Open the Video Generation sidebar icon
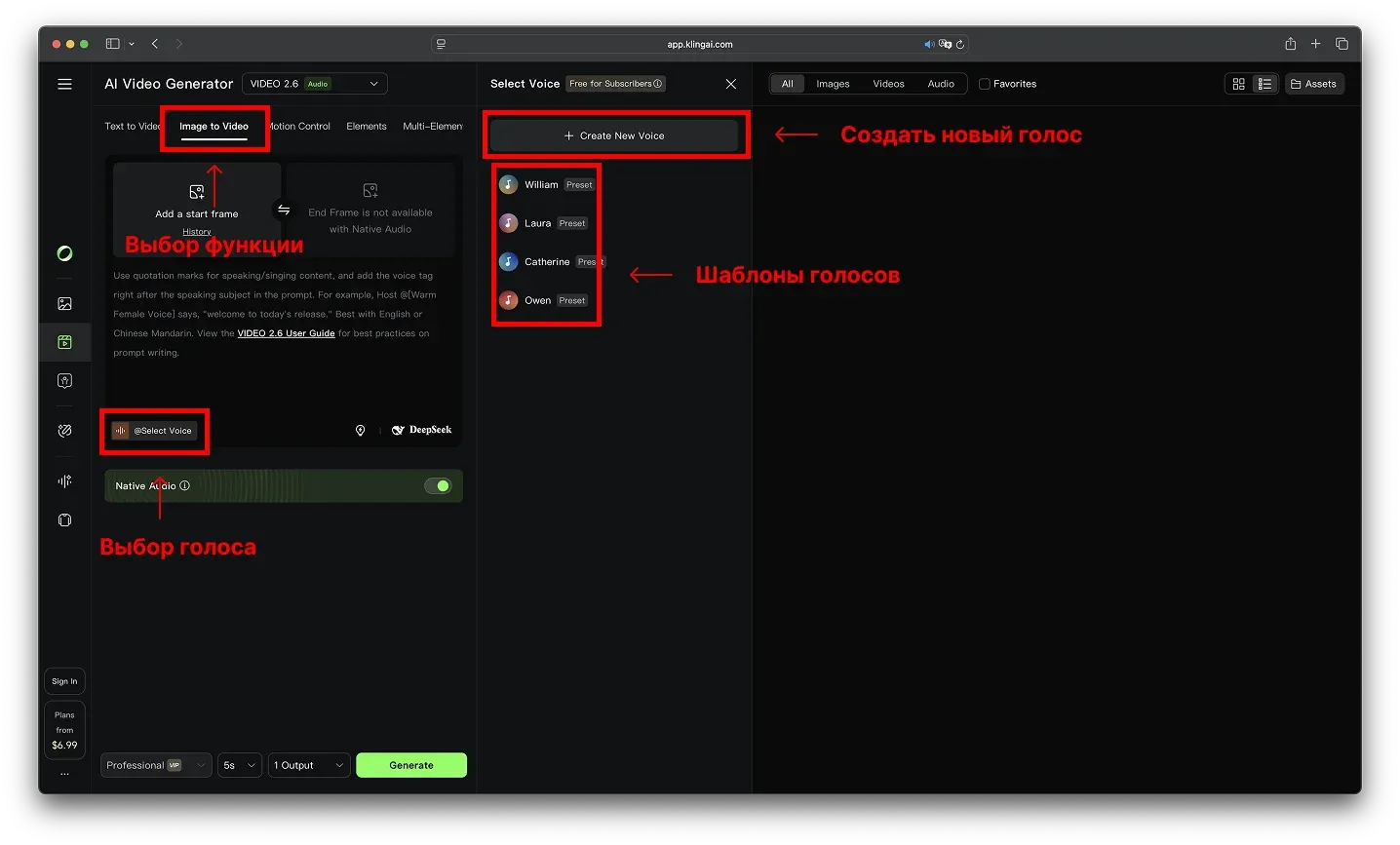The height and width of the screenshot is (845, 1400). [64, 342]
